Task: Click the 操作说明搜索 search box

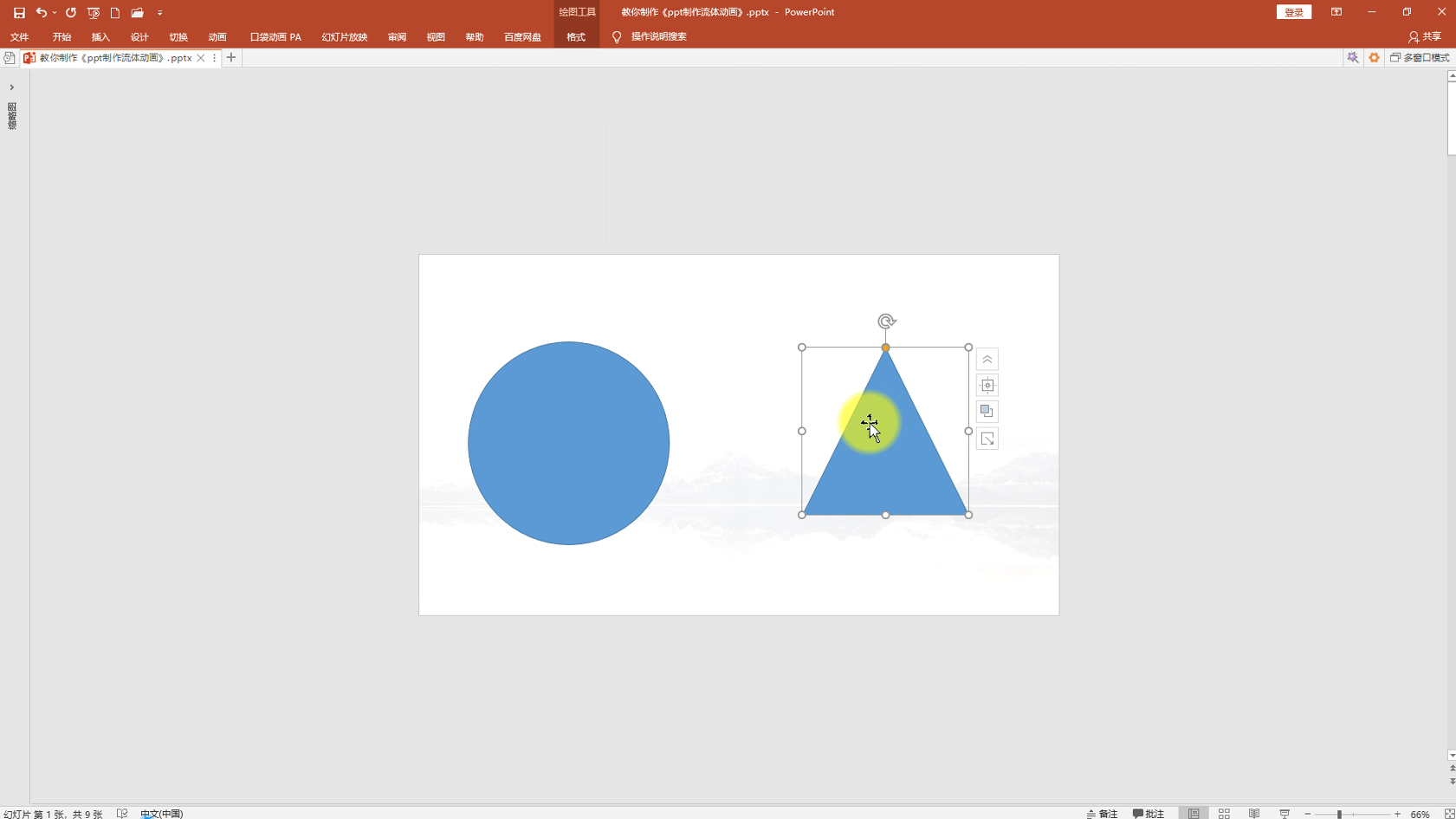Action: point(658,36)
